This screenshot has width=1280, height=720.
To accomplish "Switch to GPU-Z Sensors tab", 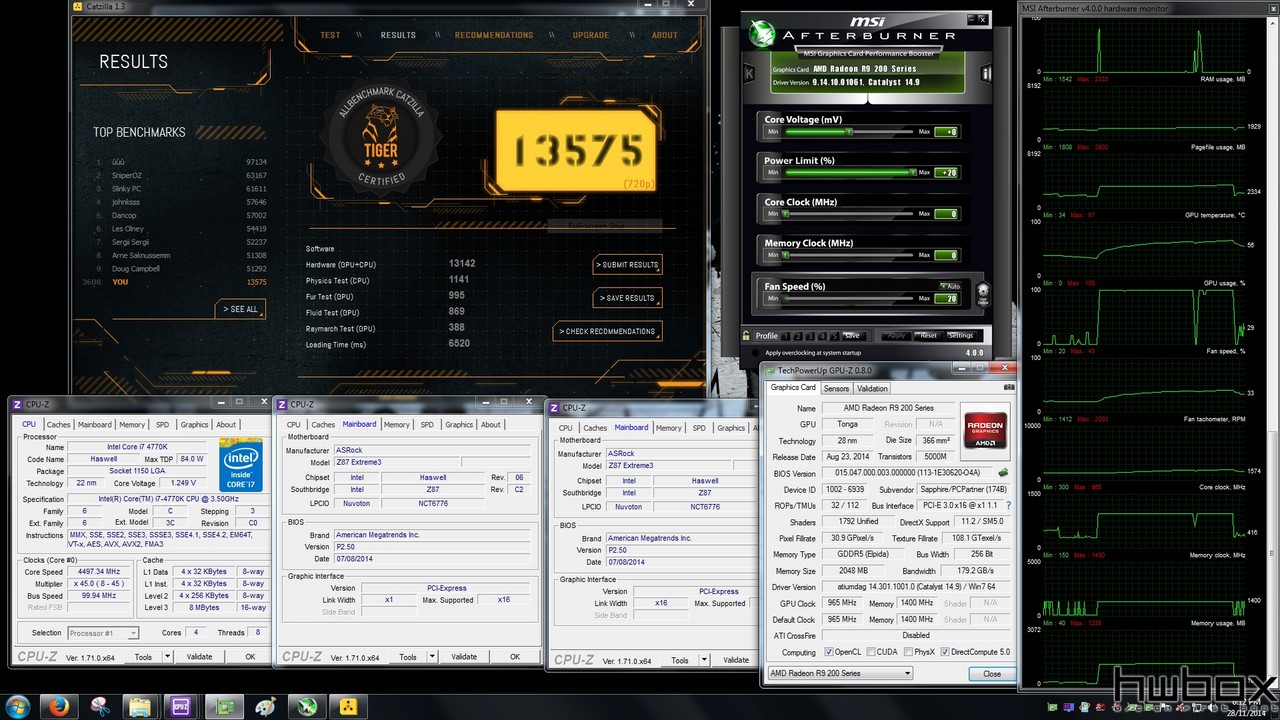I will [837, 388].
